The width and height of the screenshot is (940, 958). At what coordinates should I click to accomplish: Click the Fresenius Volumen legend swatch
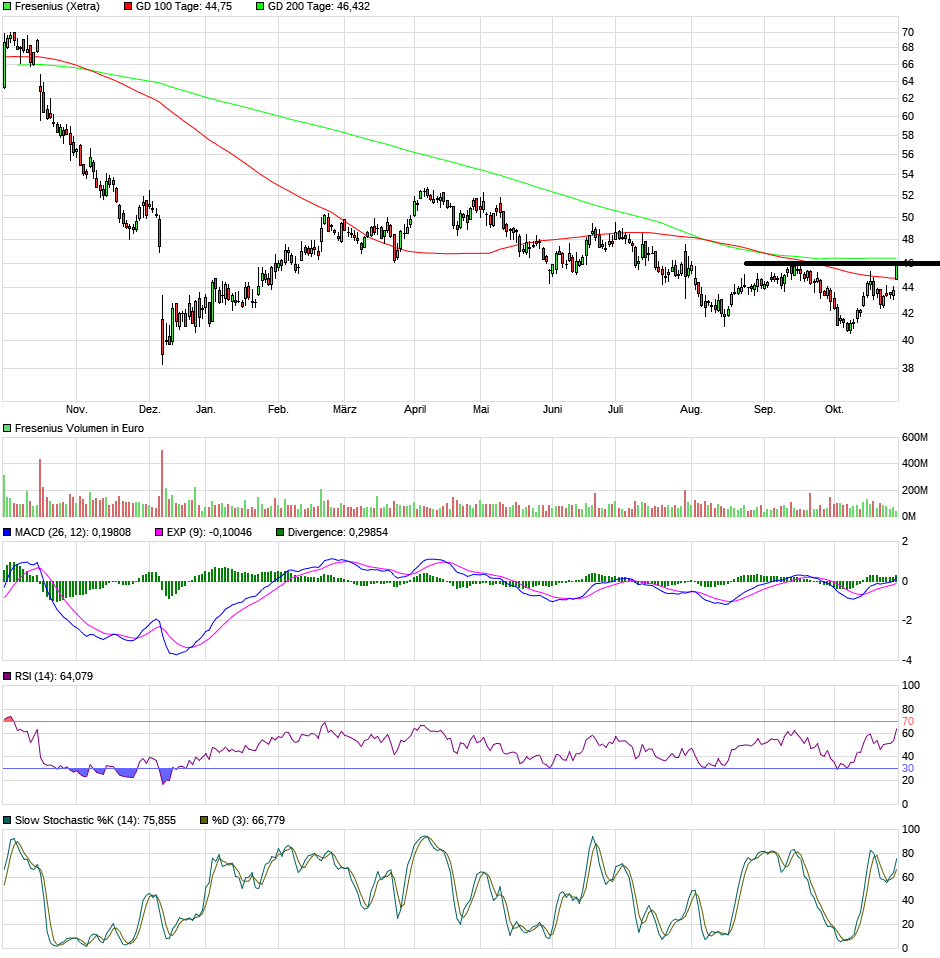click(x=7, y=428)
